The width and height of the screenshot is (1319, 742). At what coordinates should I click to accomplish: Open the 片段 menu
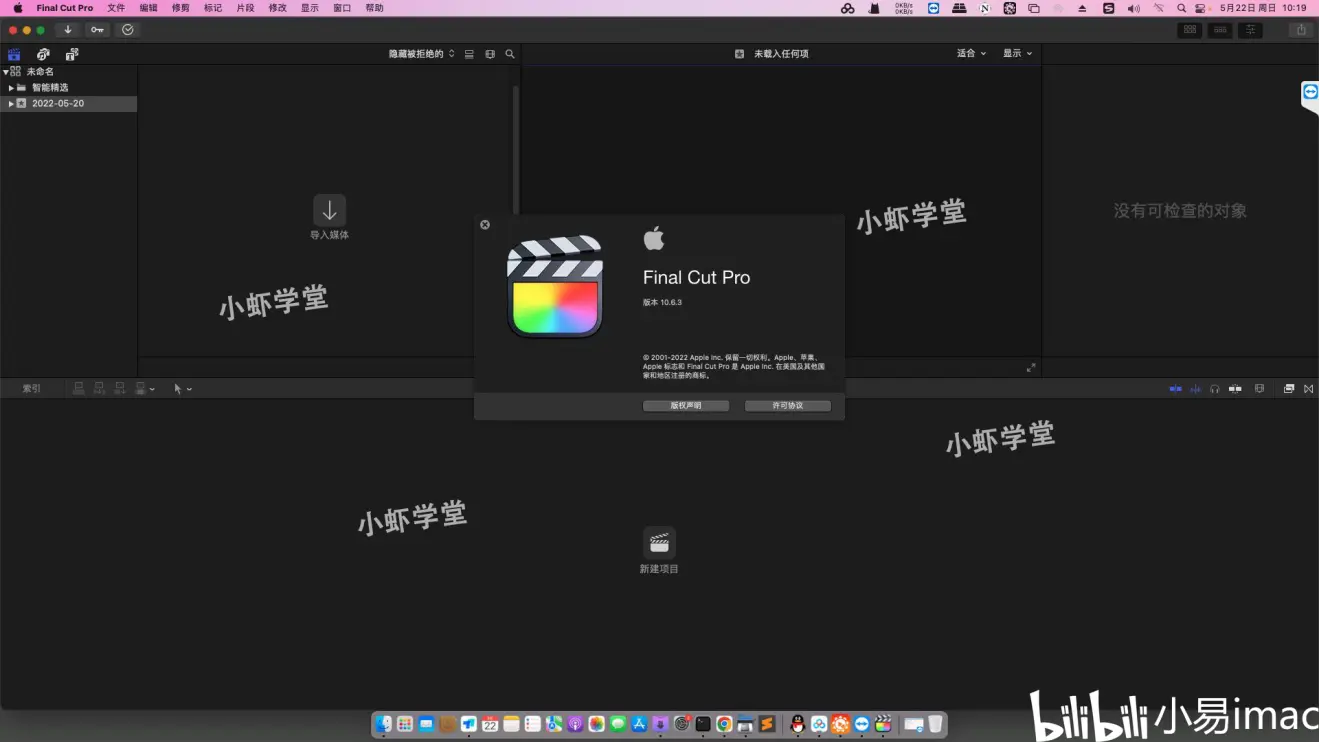[x=245, y=8]
